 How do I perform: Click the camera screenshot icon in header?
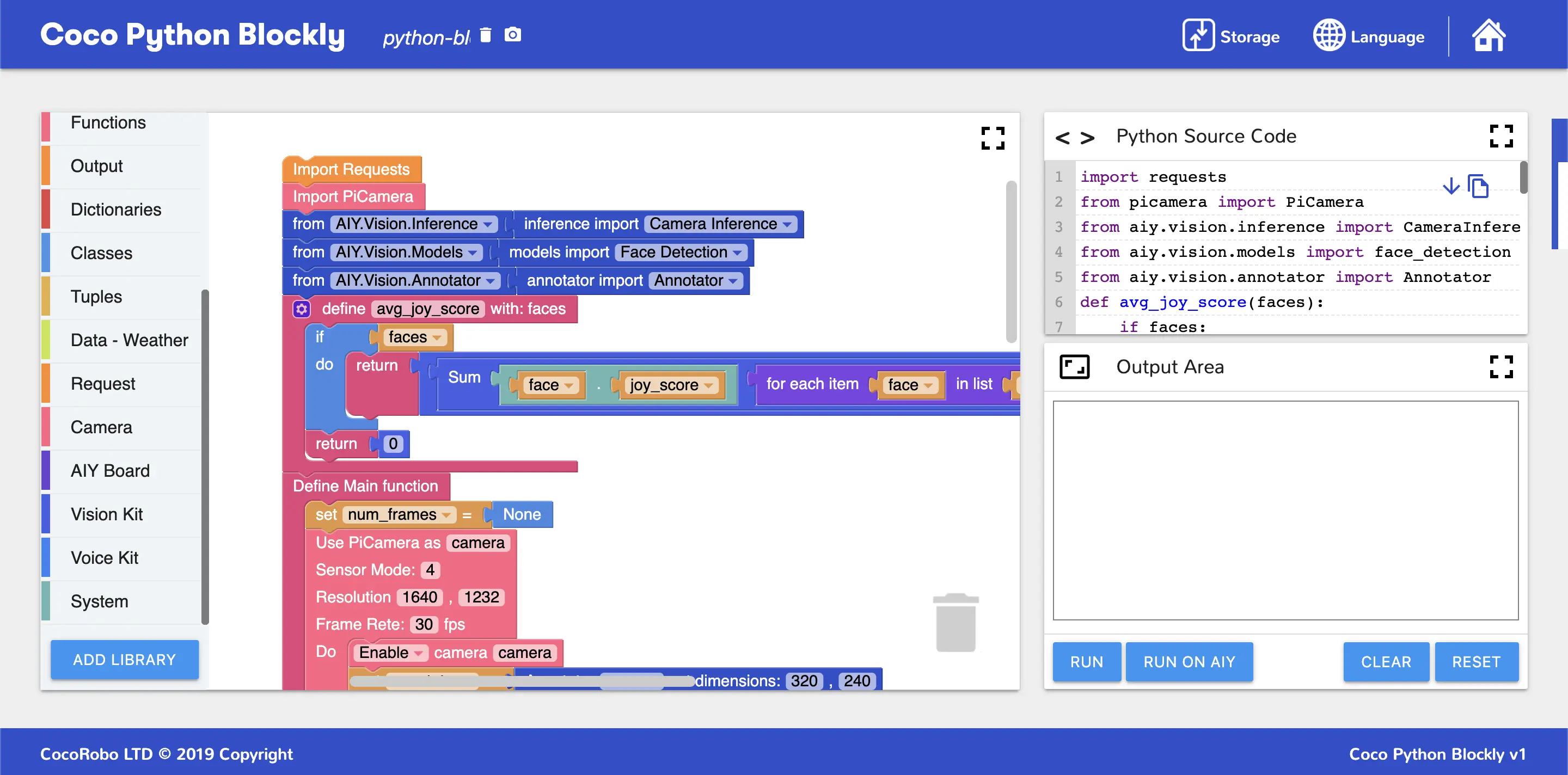pos(512,35)
